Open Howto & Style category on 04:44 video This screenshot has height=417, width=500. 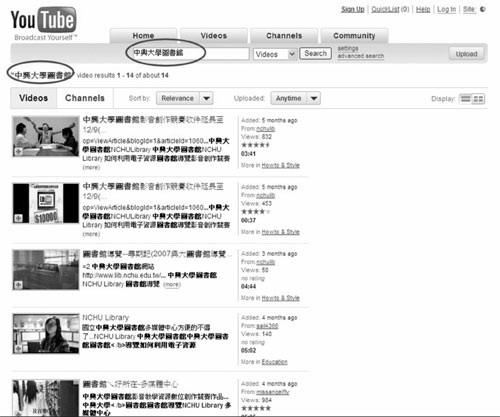pos(281,298)
